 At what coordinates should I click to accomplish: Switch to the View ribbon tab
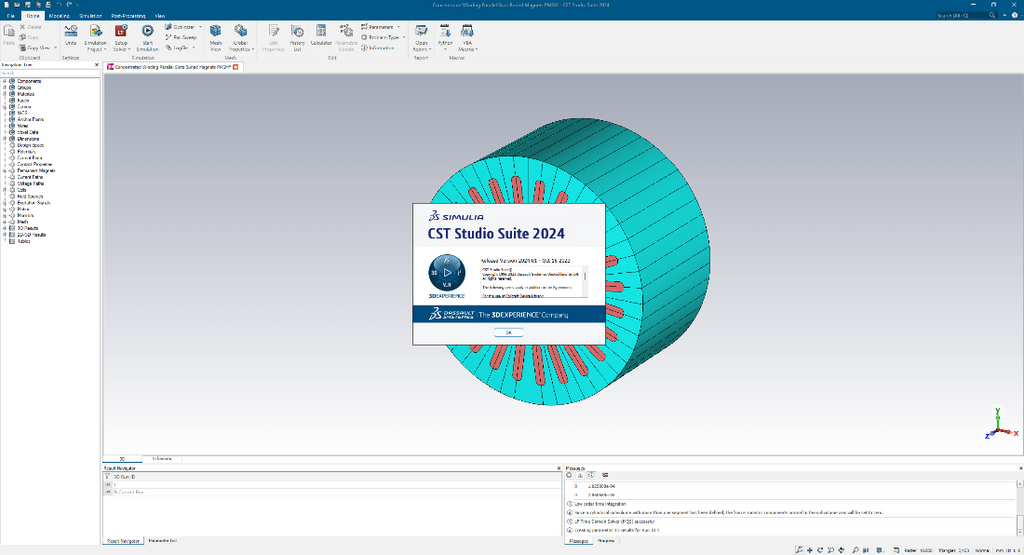160,16
